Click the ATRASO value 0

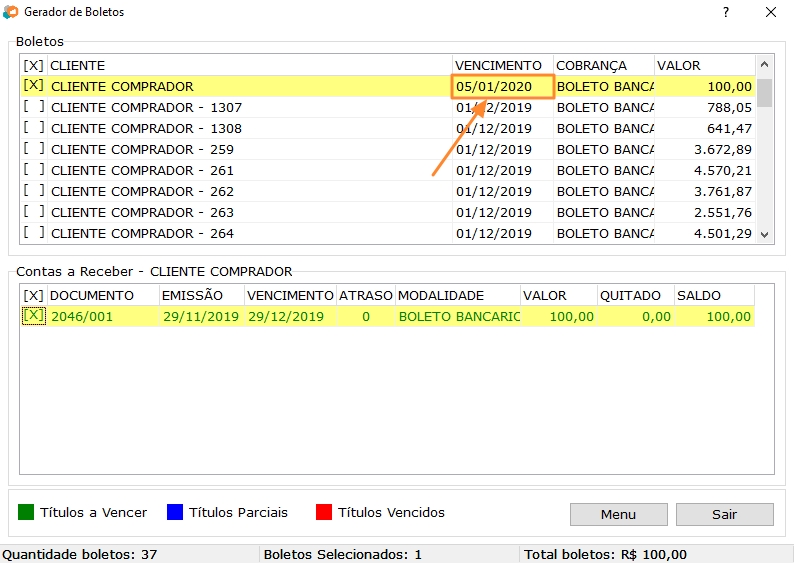pyautogui.click(x=366, y=316)
